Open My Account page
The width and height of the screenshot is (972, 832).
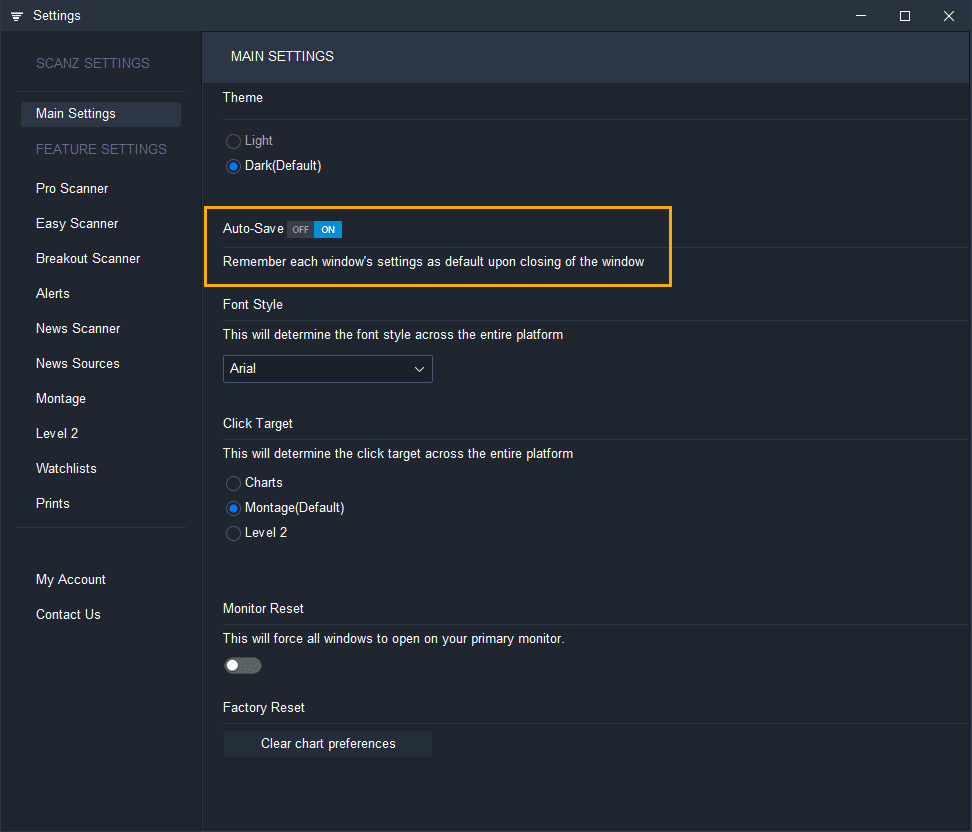pos(70,579)
